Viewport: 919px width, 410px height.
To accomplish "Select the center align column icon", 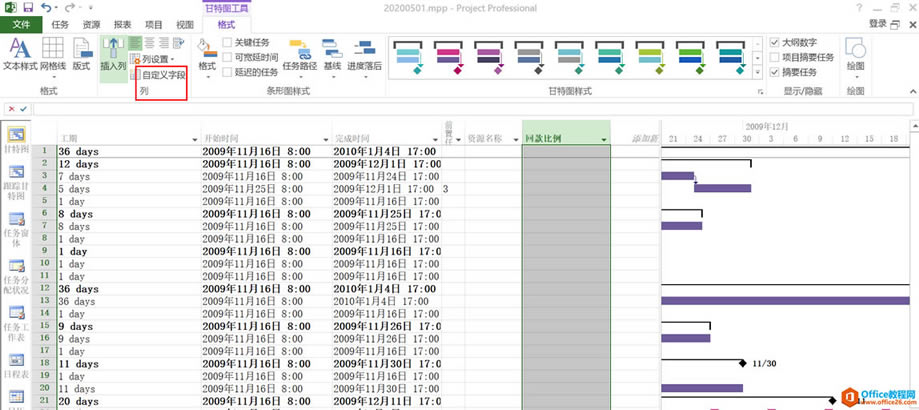I will point(149,42).
